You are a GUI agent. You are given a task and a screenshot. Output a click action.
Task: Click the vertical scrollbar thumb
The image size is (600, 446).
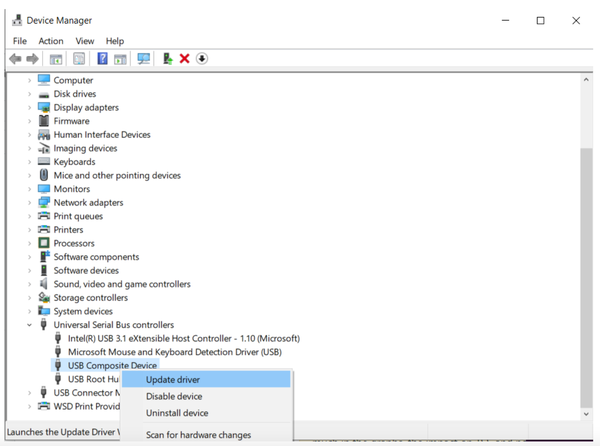pos(586,278)
